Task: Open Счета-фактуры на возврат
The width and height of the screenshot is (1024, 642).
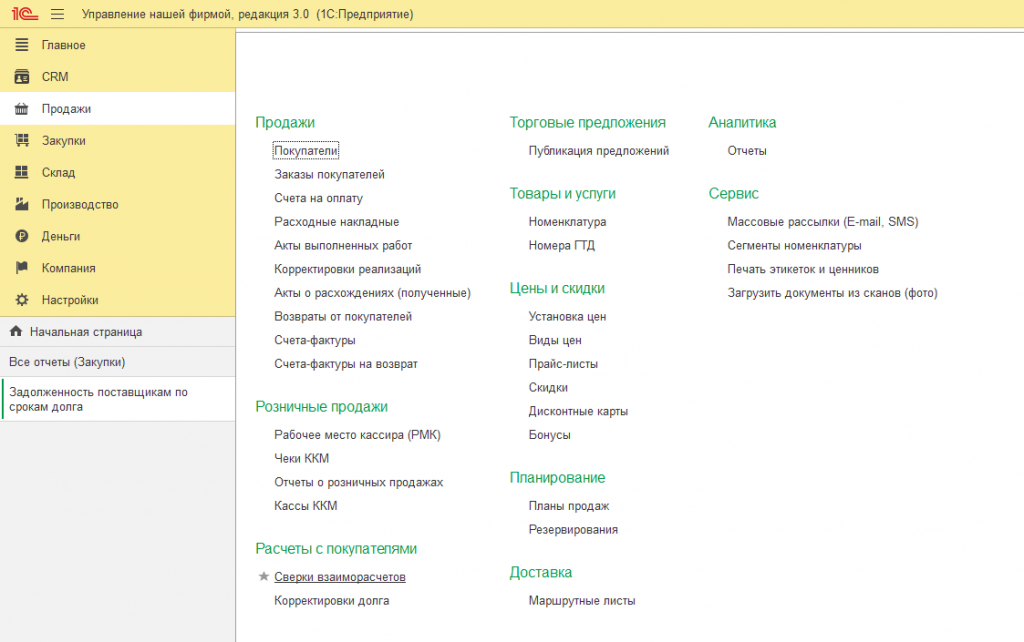Action: (345, 364)
